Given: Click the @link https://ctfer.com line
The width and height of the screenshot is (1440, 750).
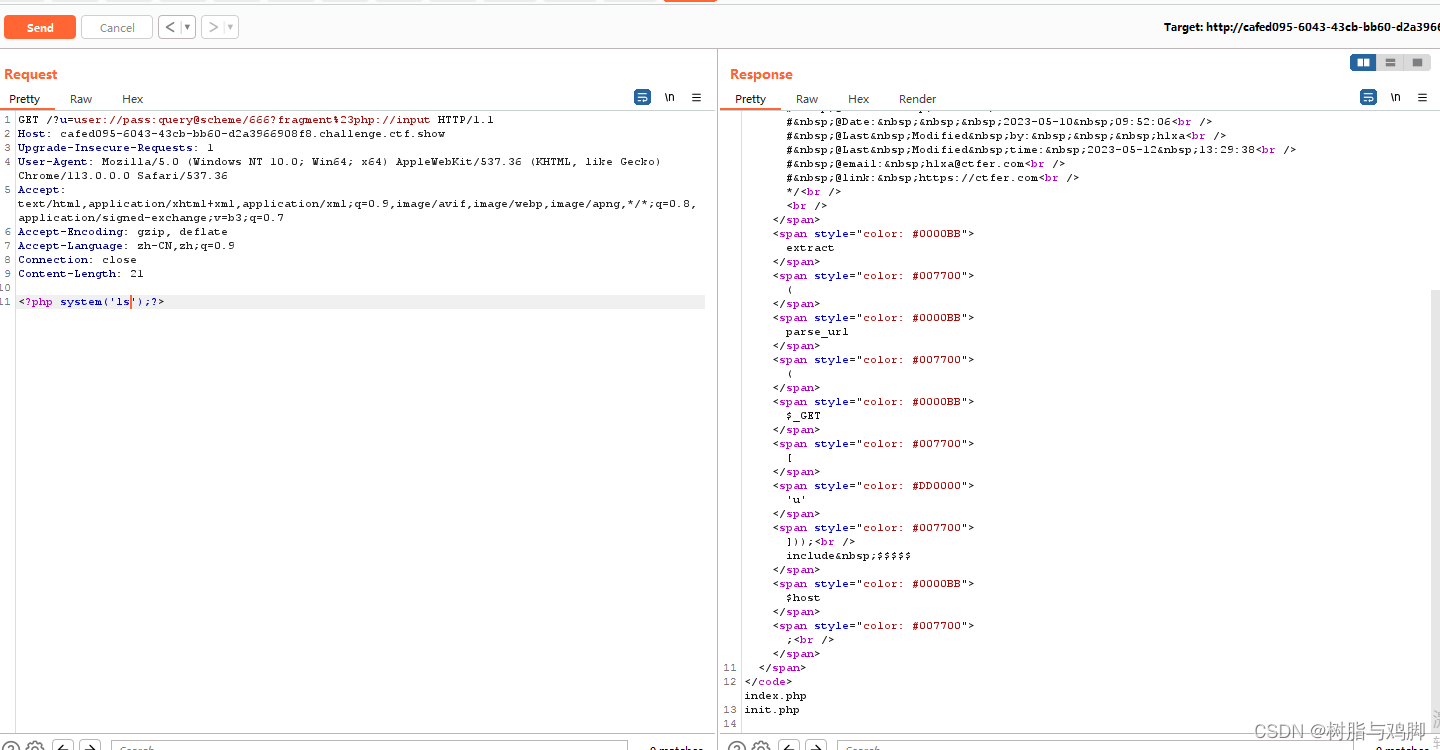Looking at the screenshot, I should [x=933, y=178].
